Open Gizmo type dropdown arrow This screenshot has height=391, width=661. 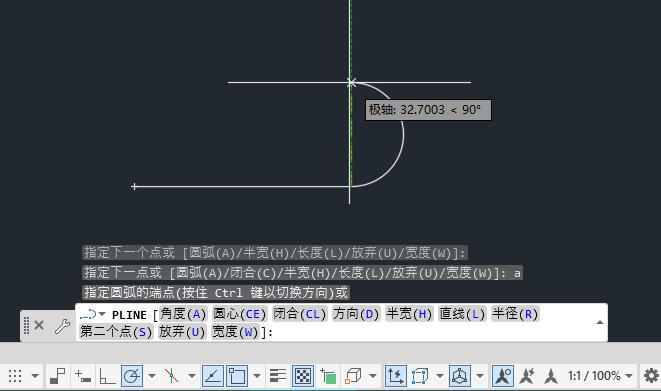[480, 376]
